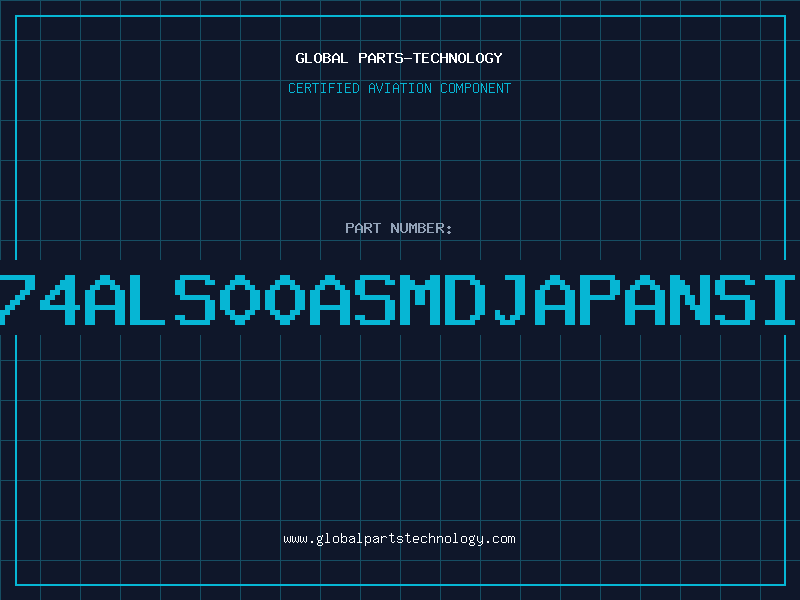Click the CERTIFIED AVIATION COMPONENT subtitle

pyautogui.click(x=399, y=88)
